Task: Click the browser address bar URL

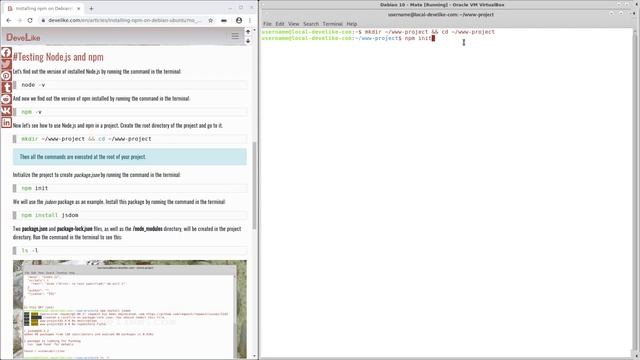Action: coord(124,20)
